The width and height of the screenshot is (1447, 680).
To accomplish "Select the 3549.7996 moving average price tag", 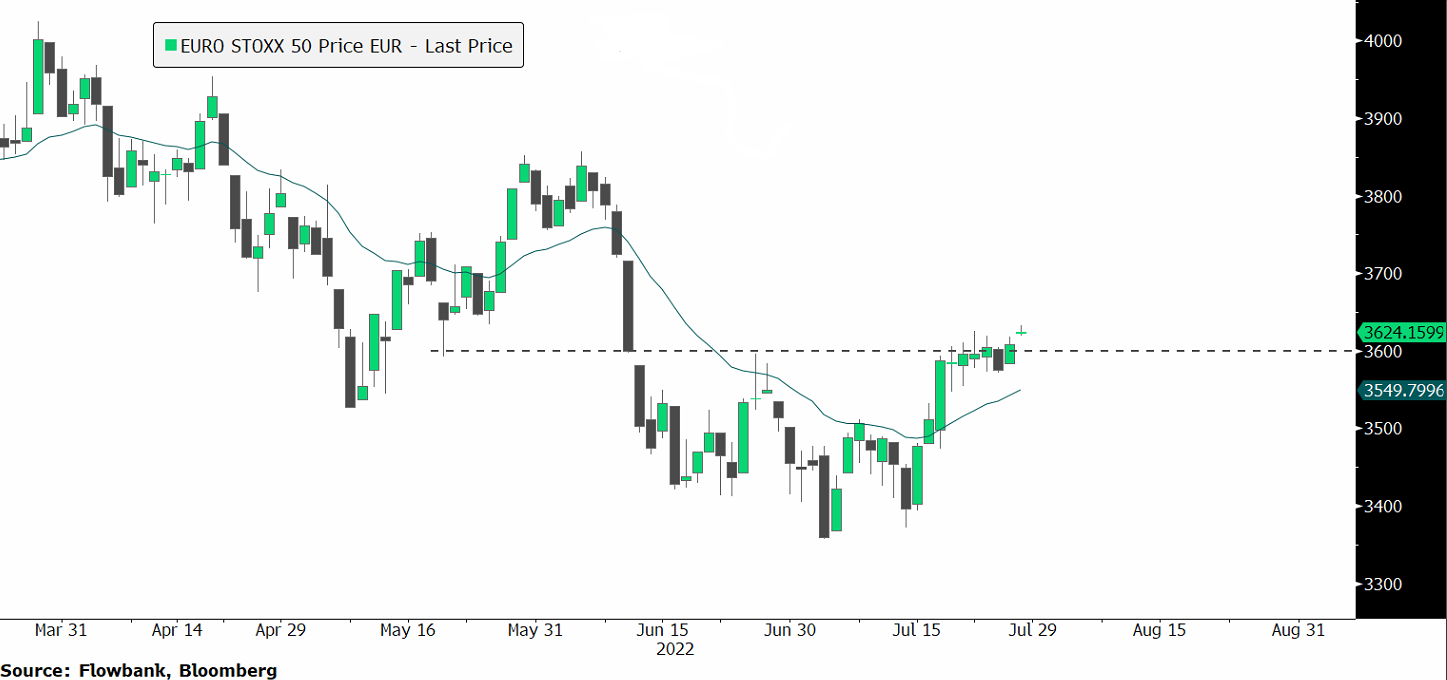I will [1401, 390].
